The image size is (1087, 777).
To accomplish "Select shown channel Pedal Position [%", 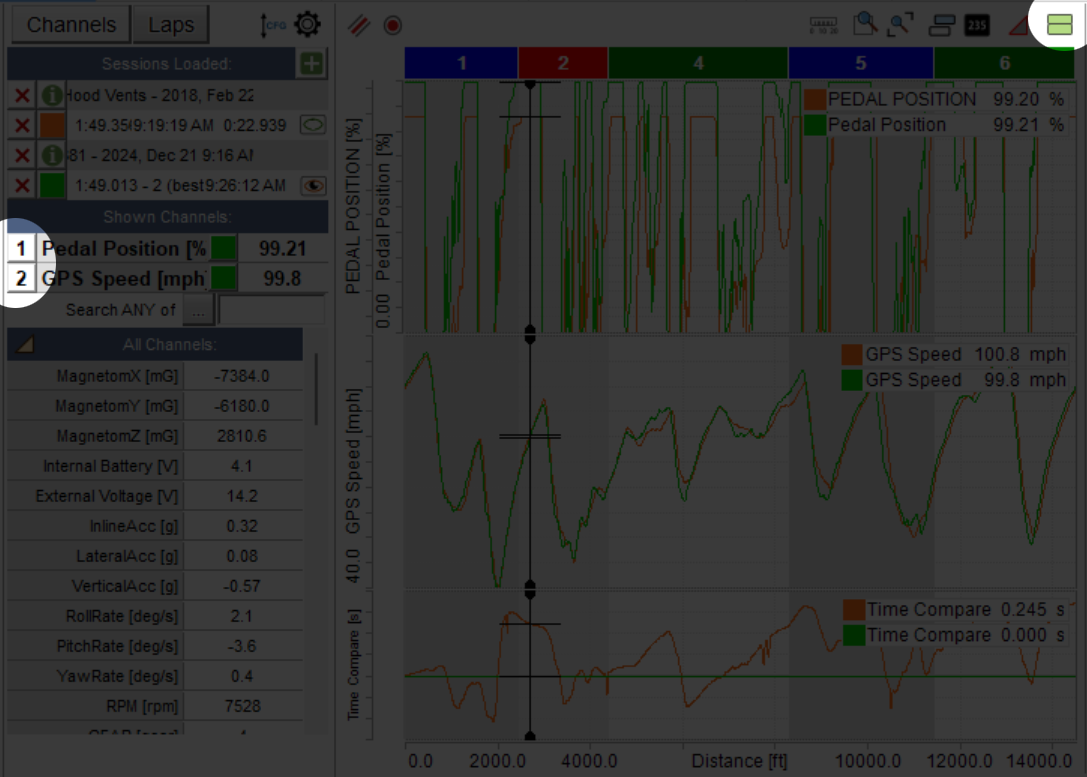I will [123, 248].
